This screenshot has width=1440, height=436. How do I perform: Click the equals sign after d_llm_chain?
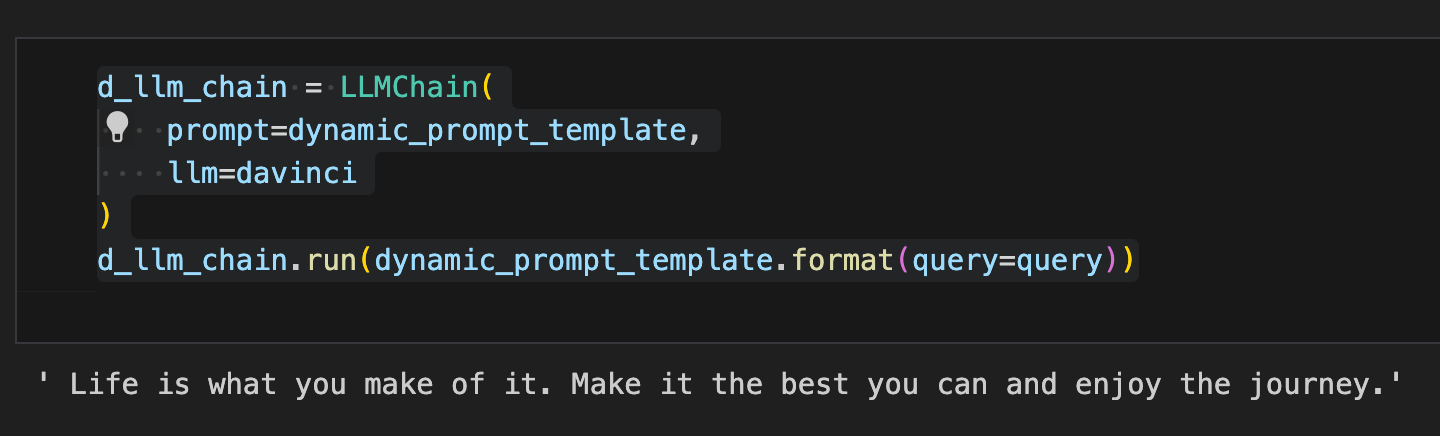point(313,87)
